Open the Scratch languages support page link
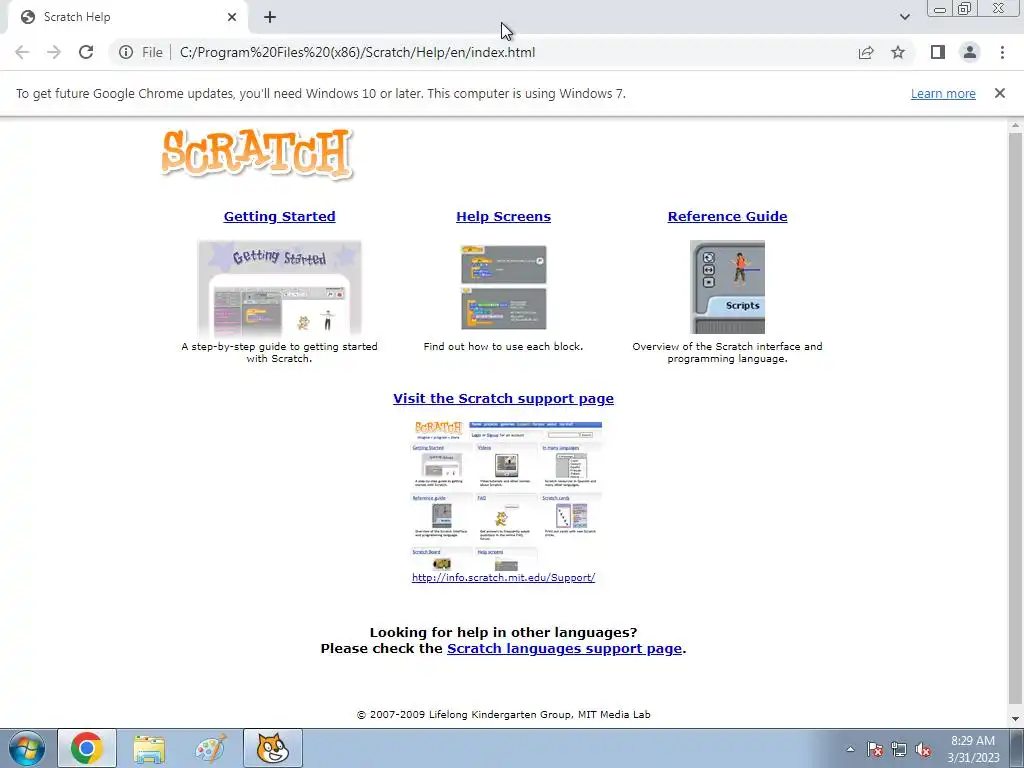The image size is (1024, 768). click(564, 648)
